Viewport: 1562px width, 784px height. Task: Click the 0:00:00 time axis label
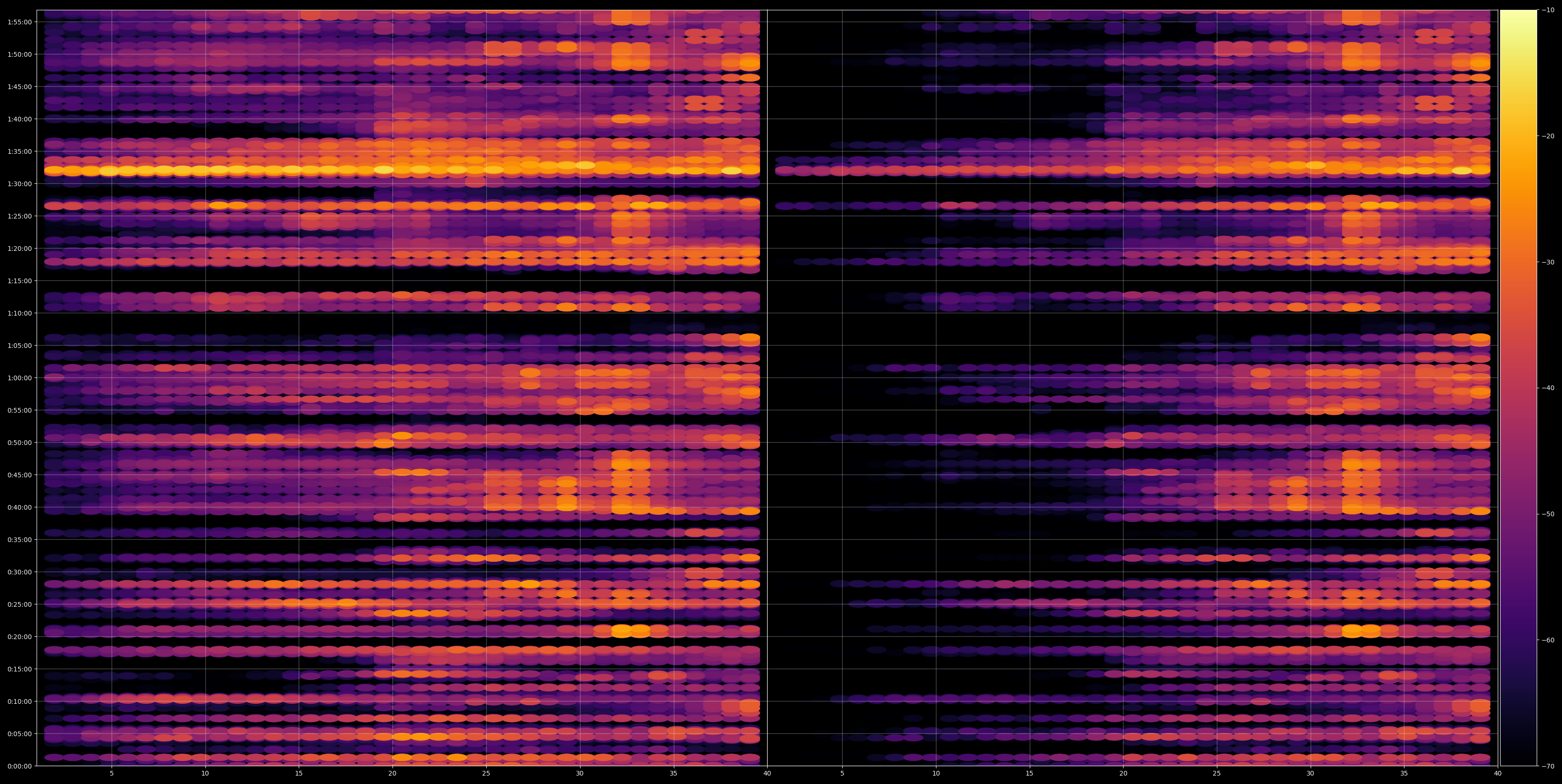pos(19,766)
